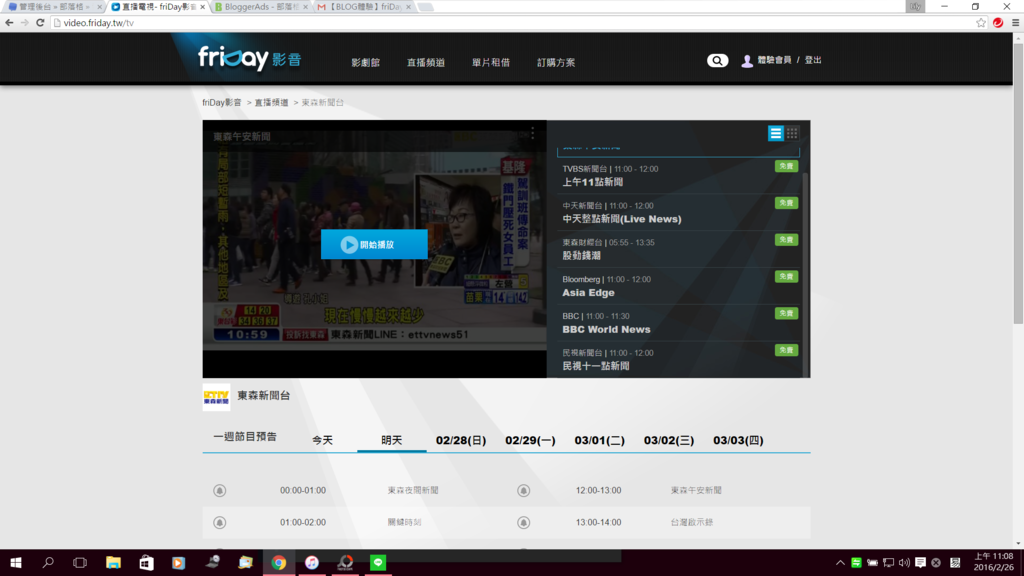Open the search icon in header
Image resolution: width=1024 pixels, height=576 pixels.
[717, 60]
